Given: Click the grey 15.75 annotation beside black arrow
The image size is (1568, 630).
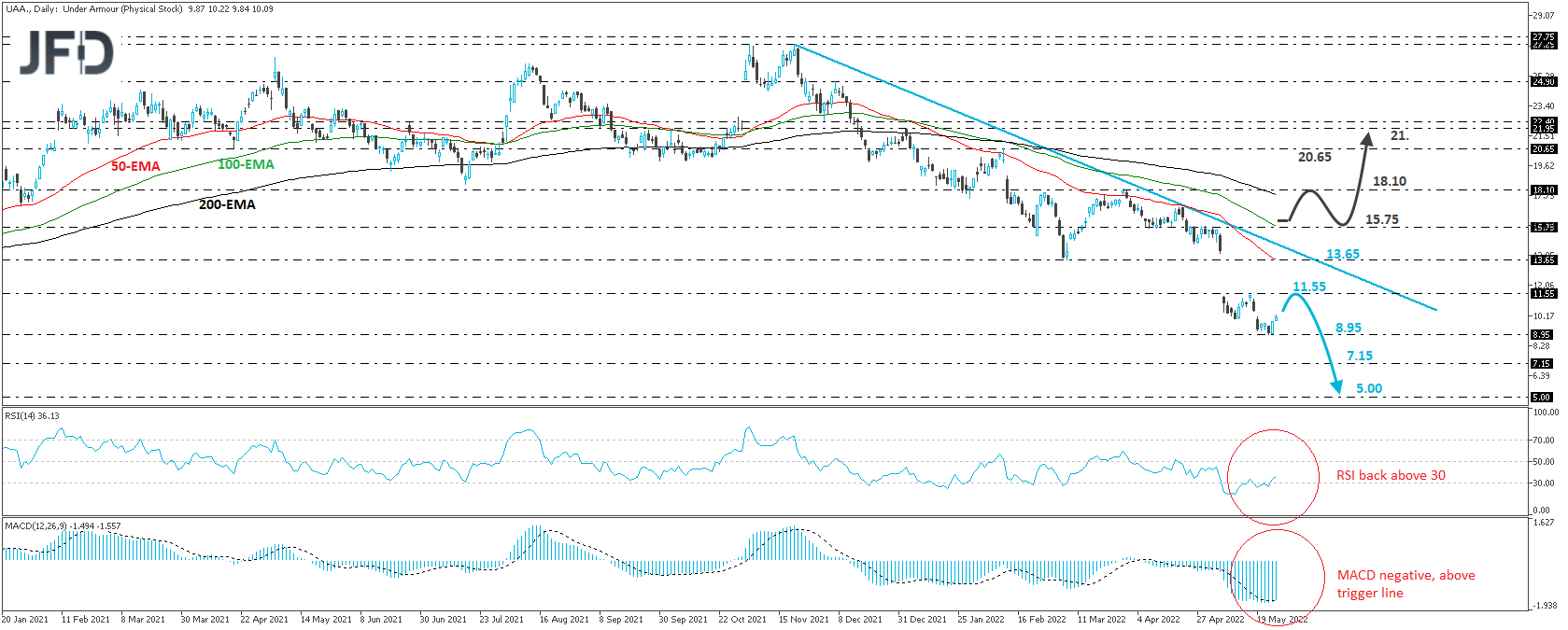Looking at the screenshot, I should [1382, 219].
